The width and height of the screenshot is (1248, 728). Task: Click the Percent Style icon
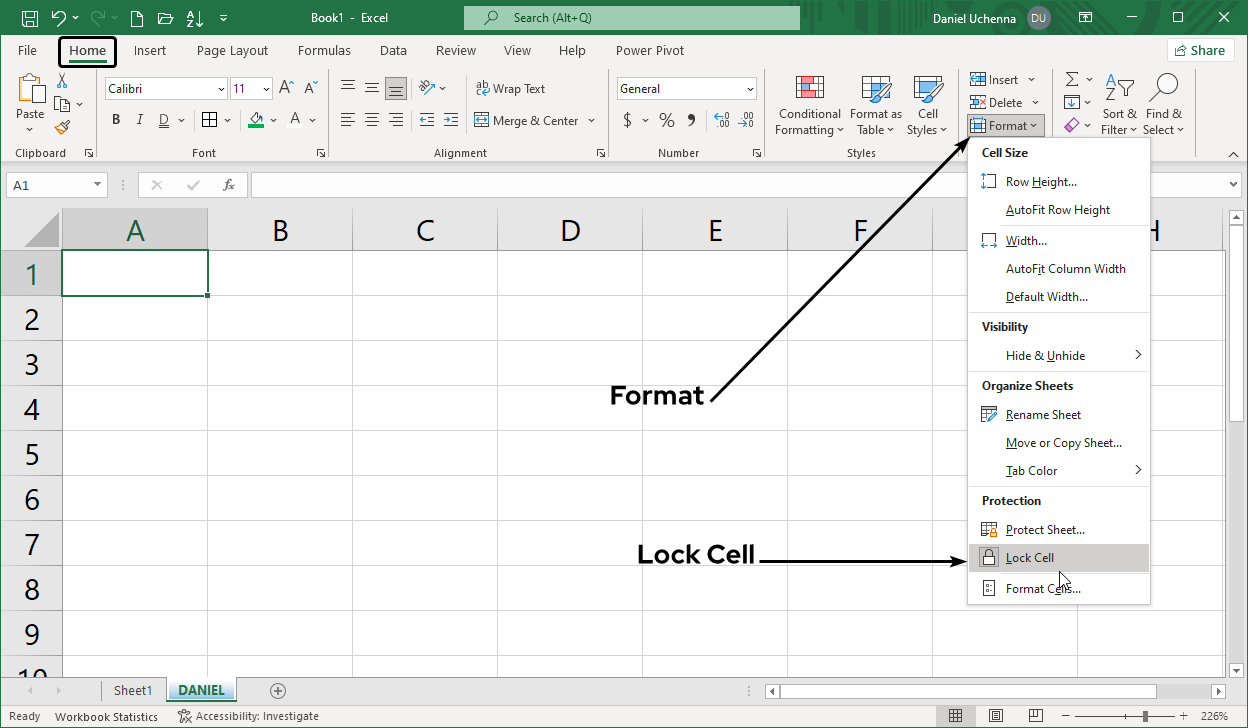[666, 120]
